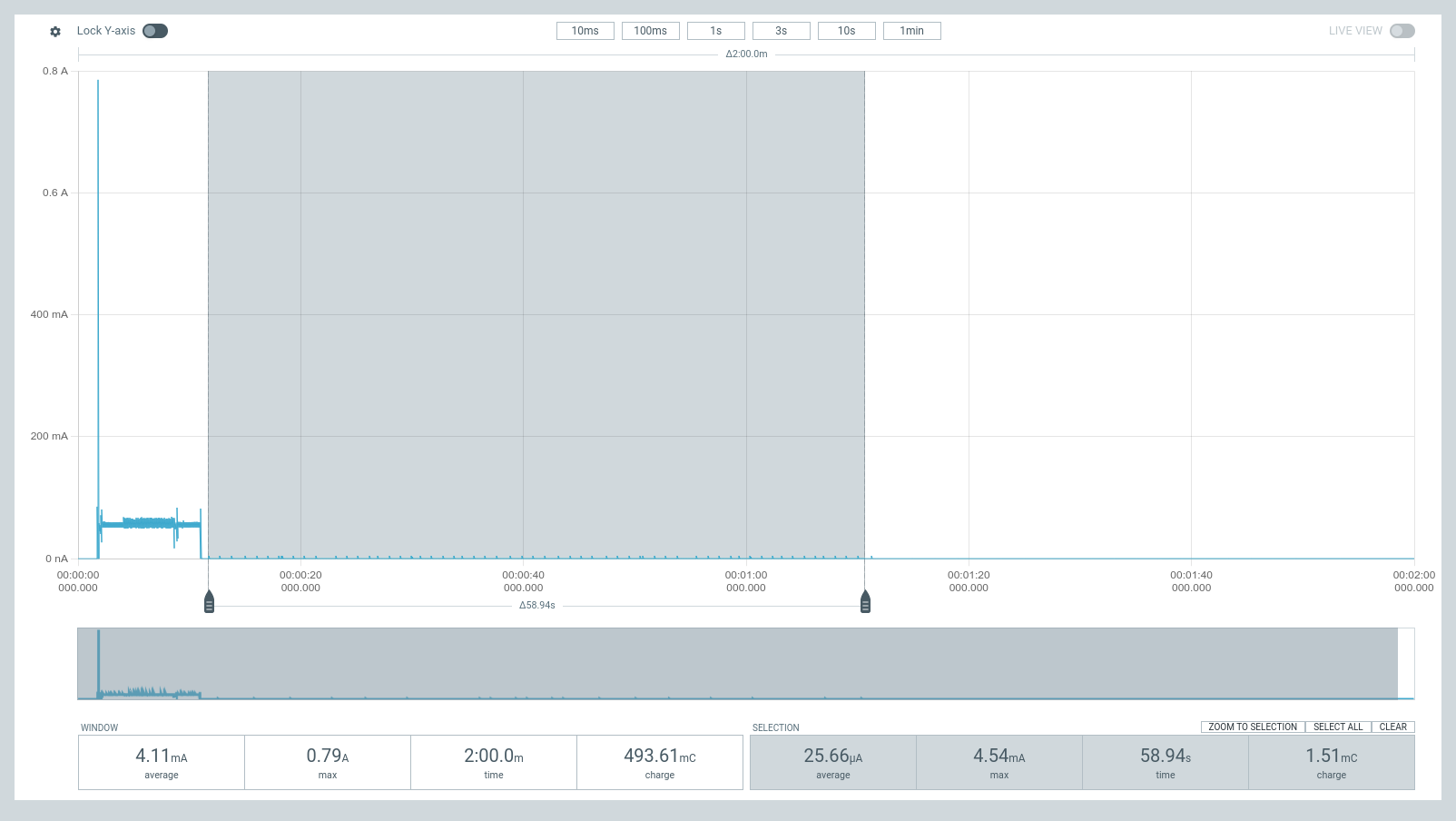Enable the Live View toggle
The height and width of the screenshot is (821, 1456).
click(1402, 31)
